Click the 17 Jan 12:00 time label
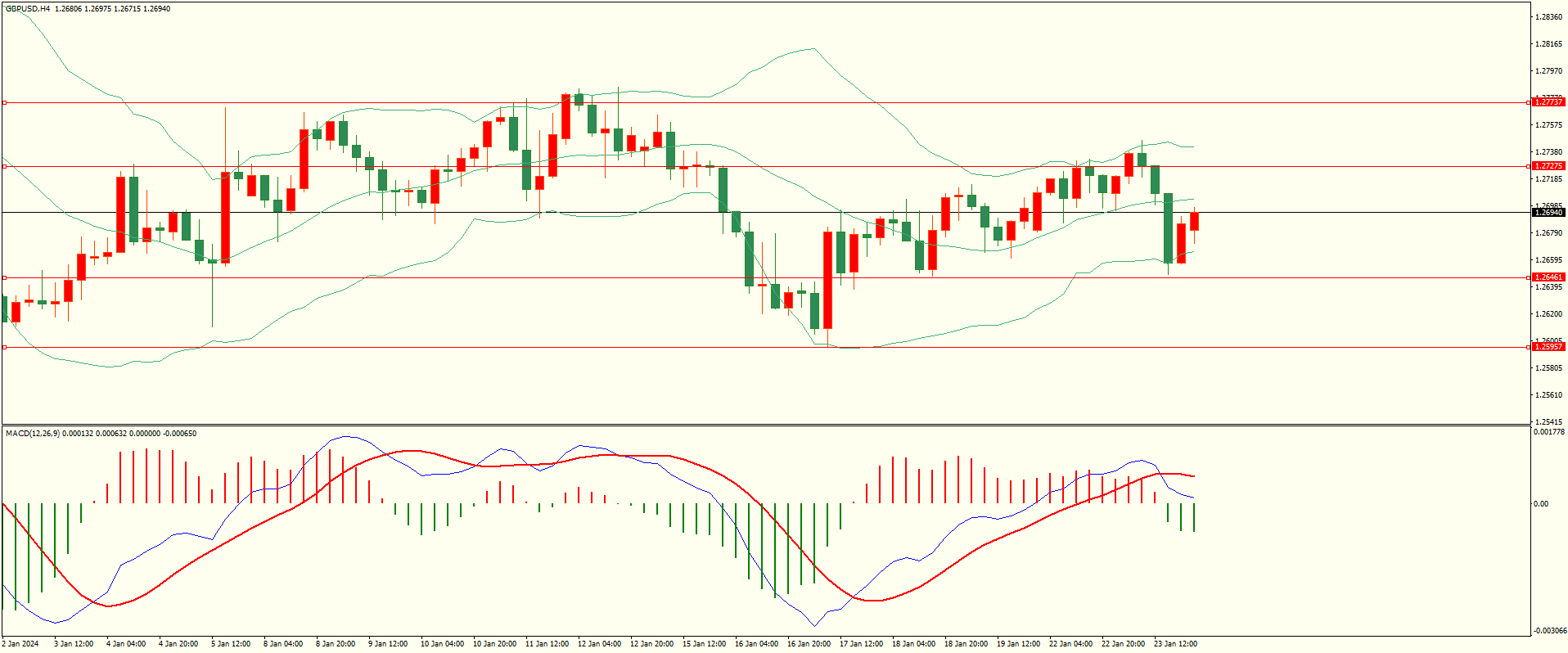 (x=861, y=644)
